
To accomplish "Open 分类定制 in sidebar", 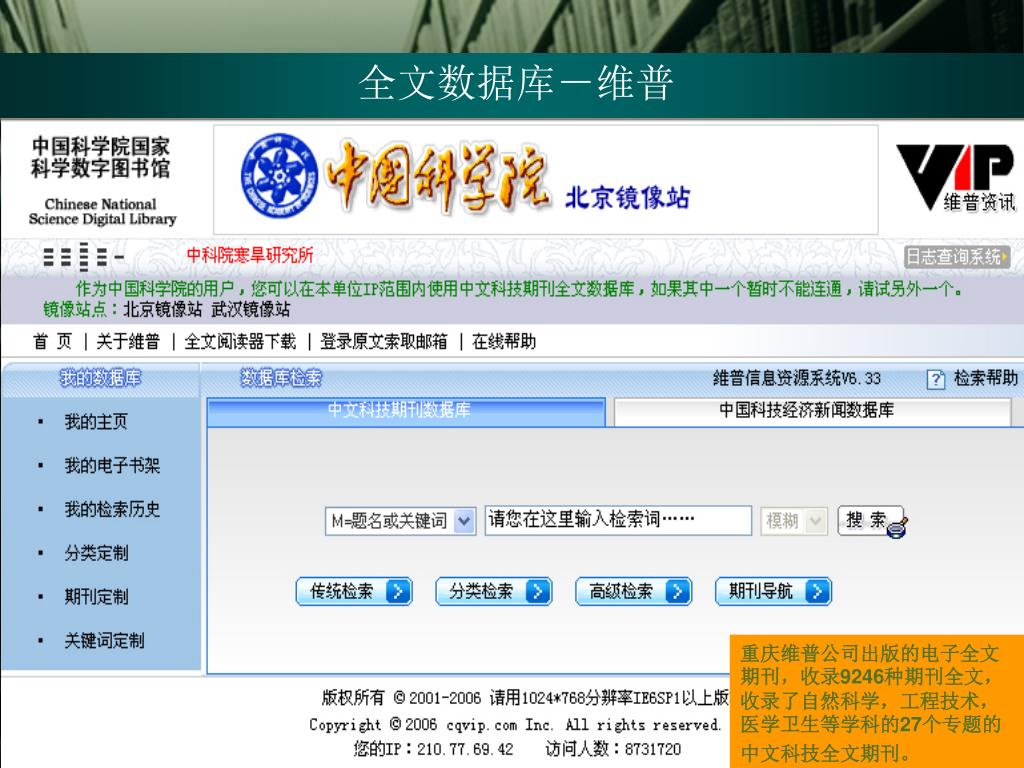I will [x=96, y=553].
